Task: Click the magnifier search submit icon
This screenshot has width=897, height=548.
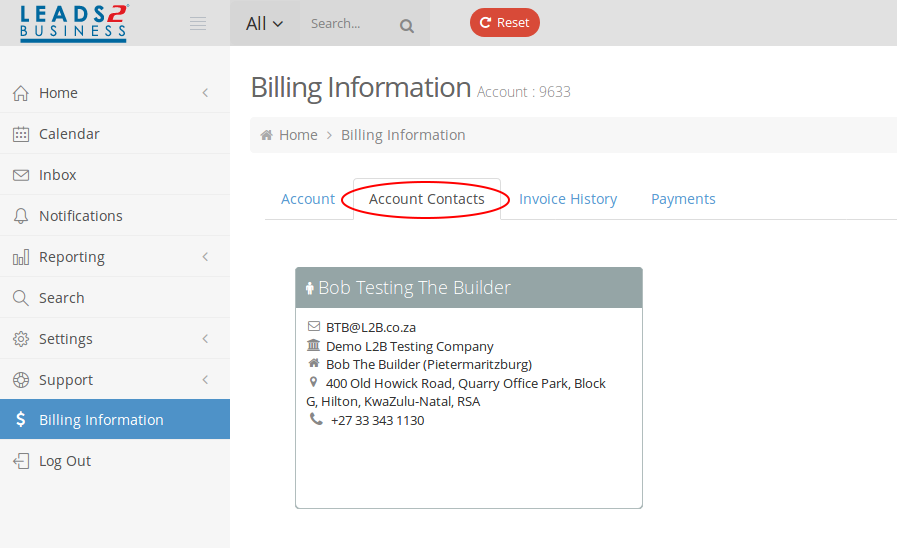Action: point(407,26)
